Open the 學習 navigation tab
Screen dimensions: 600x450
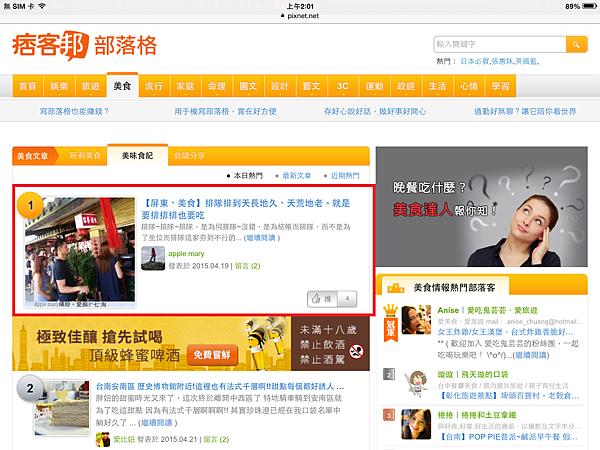(x=501, y=86)
